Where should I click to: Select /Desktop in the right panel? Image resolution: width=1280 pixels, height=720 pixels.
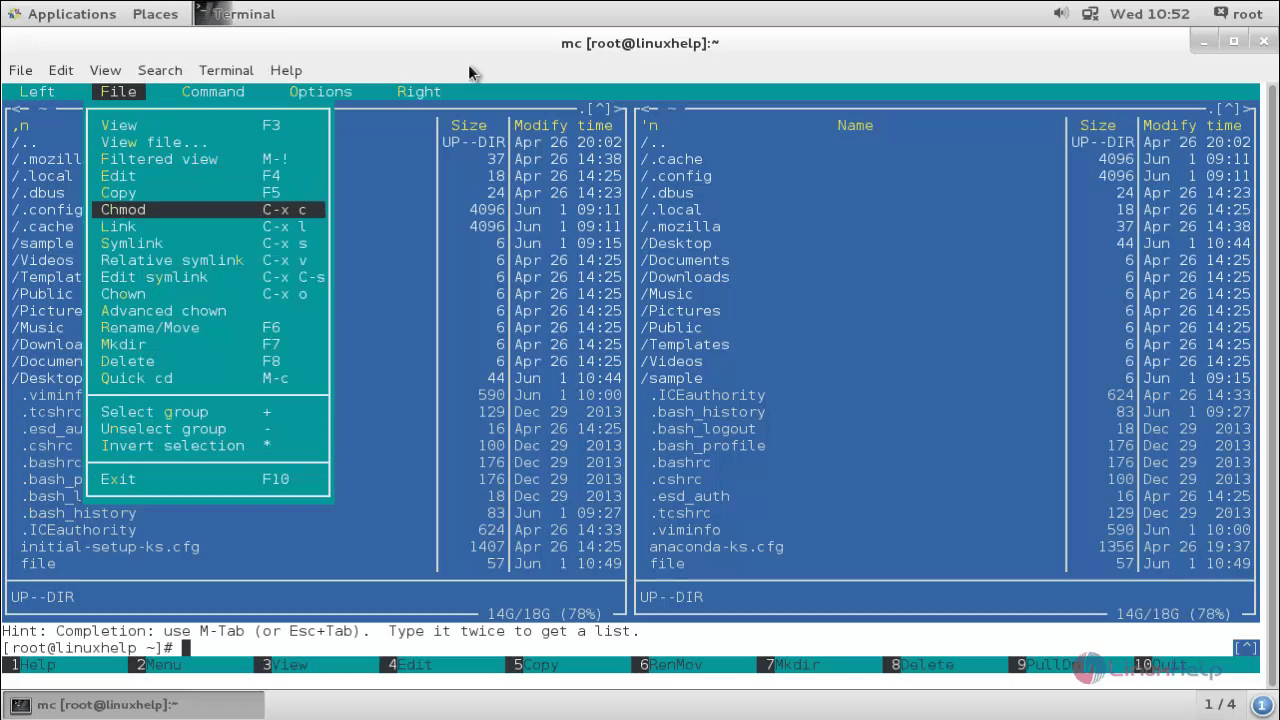pyautogui.click(x=676, y=243)
